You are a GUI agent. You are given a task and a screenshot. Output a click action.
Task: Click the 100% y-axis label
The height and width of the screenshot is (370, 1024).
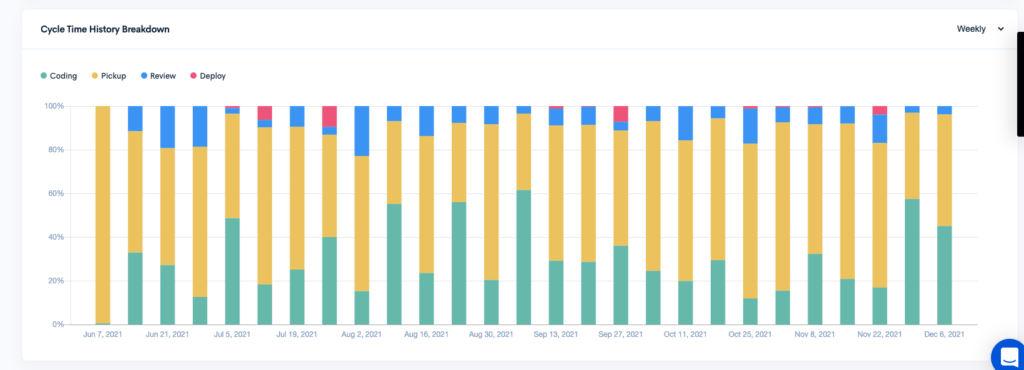click(x=54, y=106)
